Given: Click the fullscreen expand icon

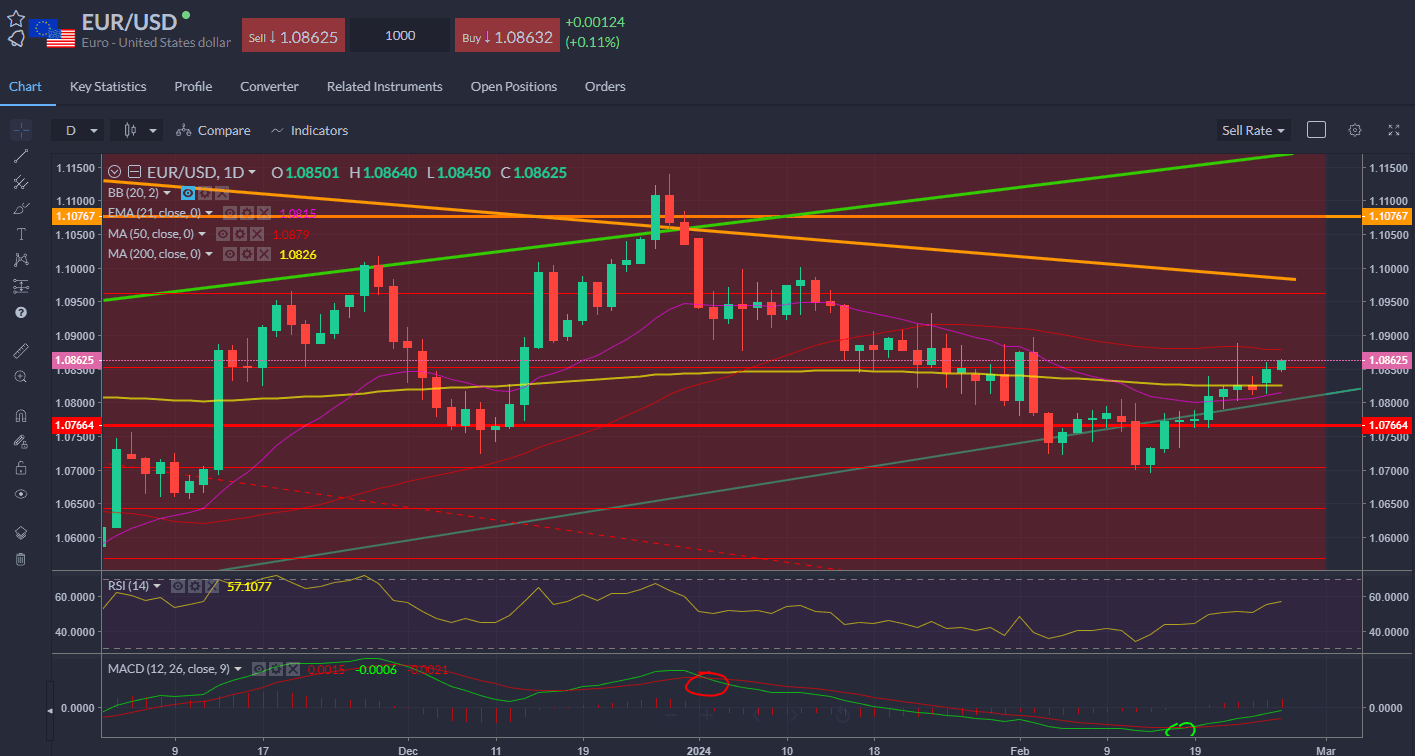Looking at the screenshot, I should (1394, 130).
